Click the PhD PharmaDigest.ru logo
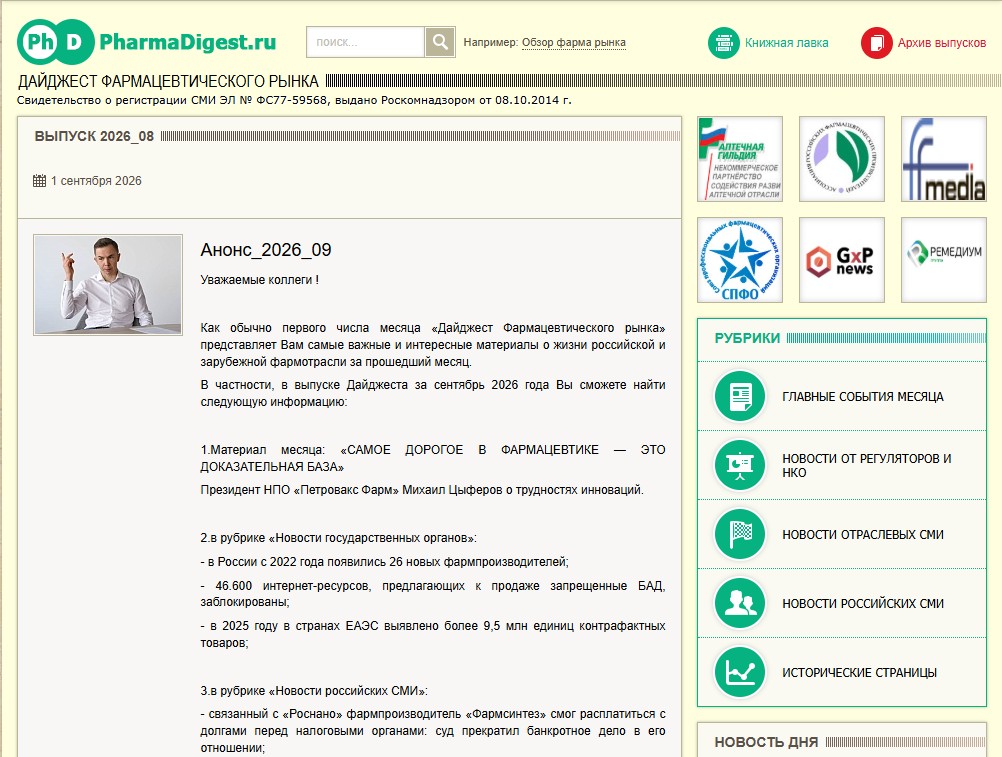Screen dimensions: 1002x757 point(146,42)
